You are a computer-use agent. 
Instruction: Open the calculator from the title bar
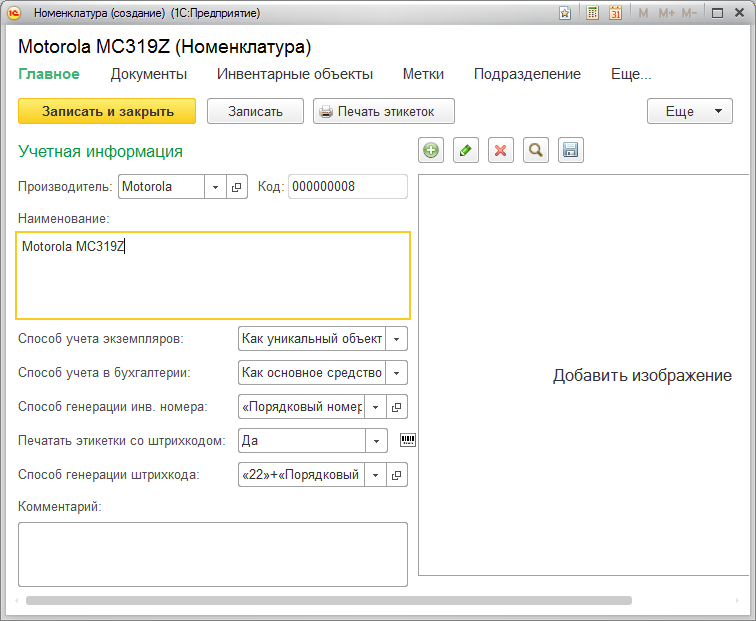coord(593,13)
